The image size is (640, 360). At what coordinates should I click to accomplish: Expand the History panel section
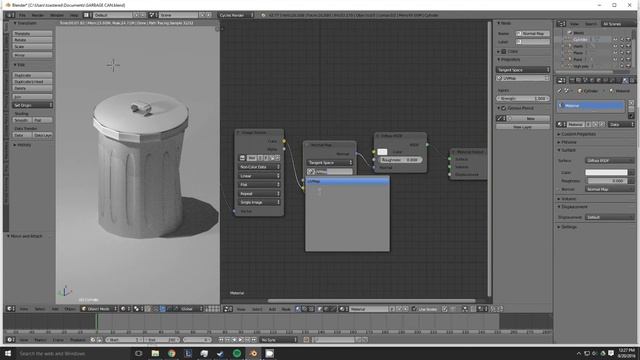(x=22, y=145)
